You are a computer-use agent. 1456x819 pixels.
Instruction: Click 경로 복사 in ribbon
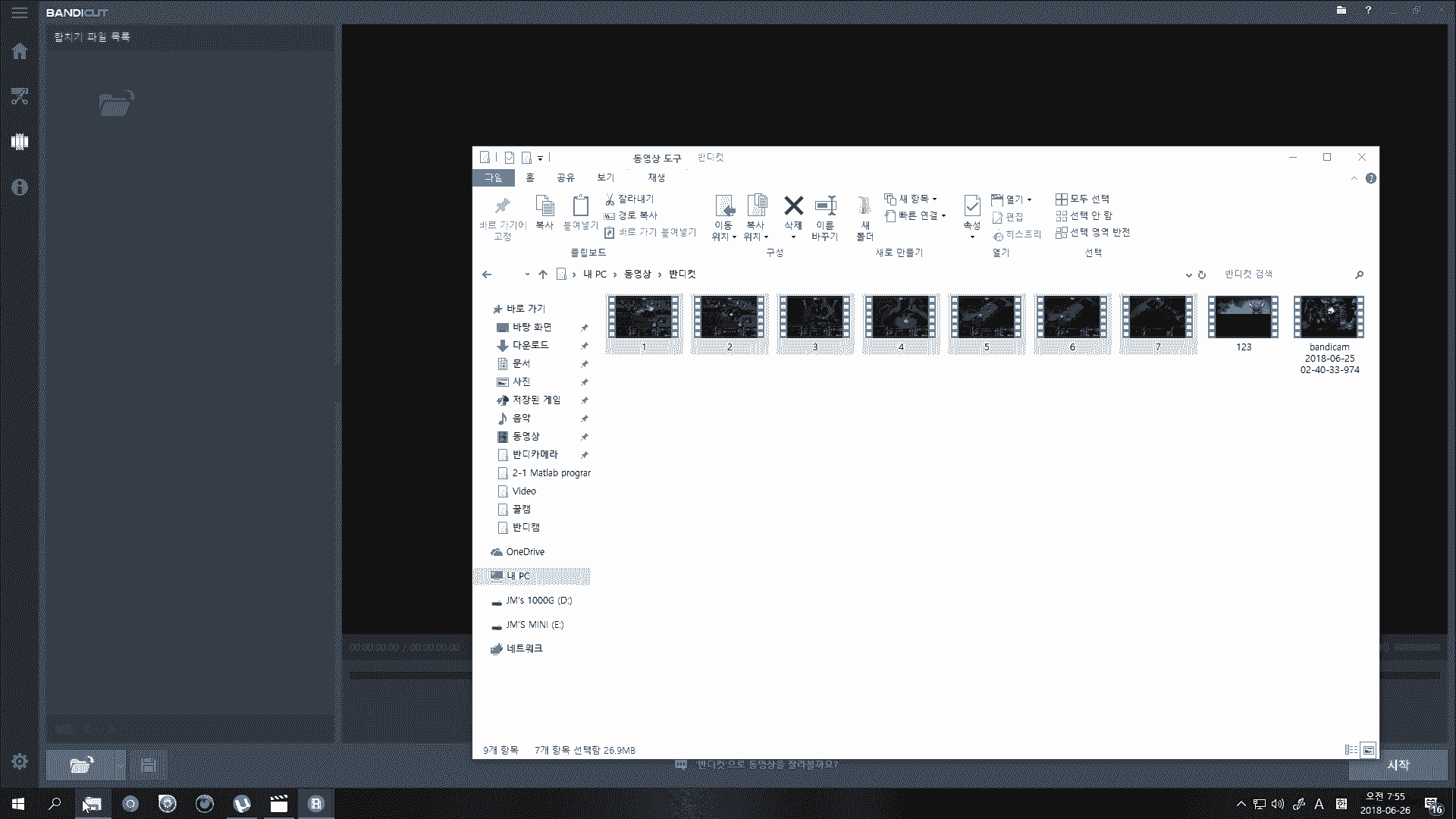631,215
